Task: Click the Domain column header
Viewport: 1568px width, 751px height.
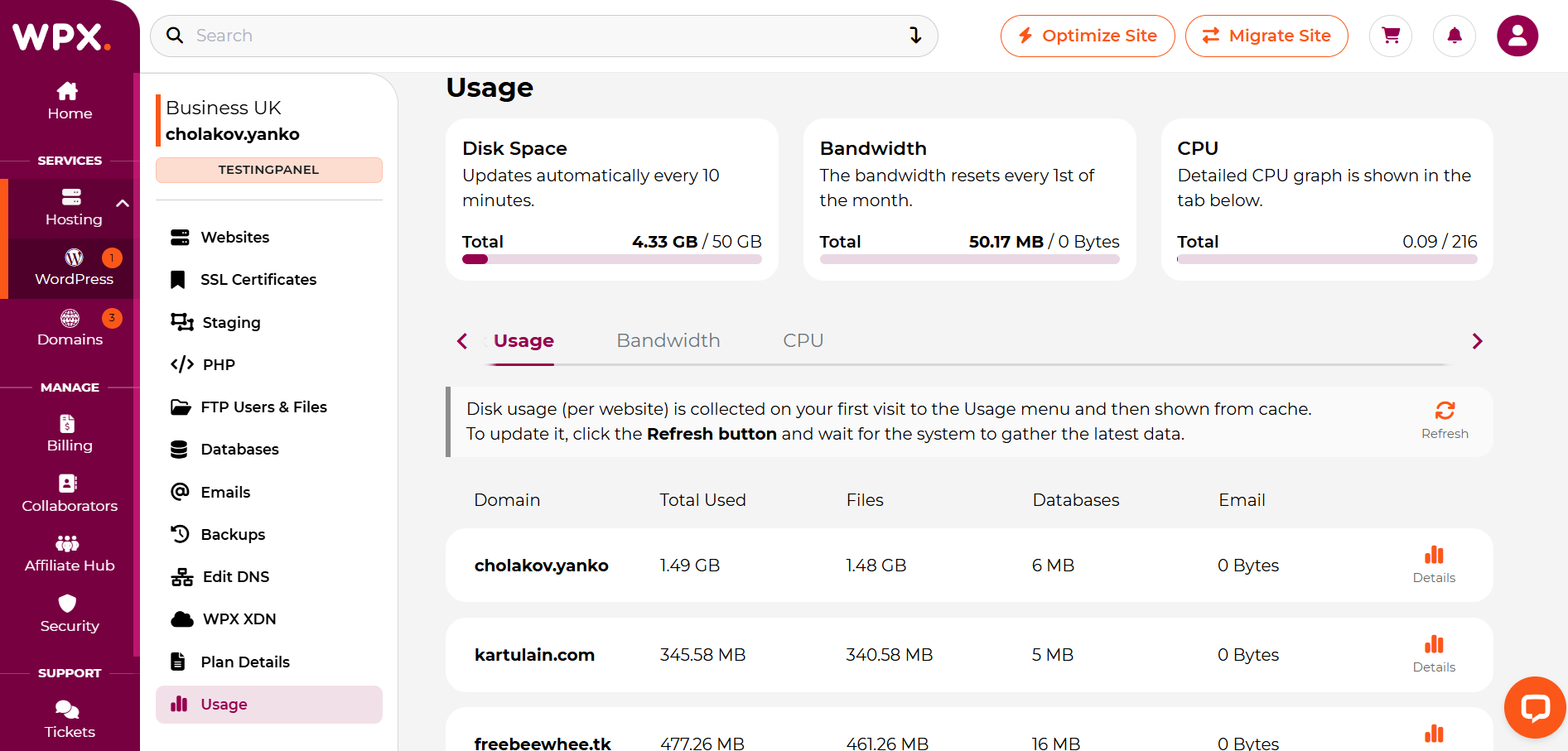Action: click(507, 500)
